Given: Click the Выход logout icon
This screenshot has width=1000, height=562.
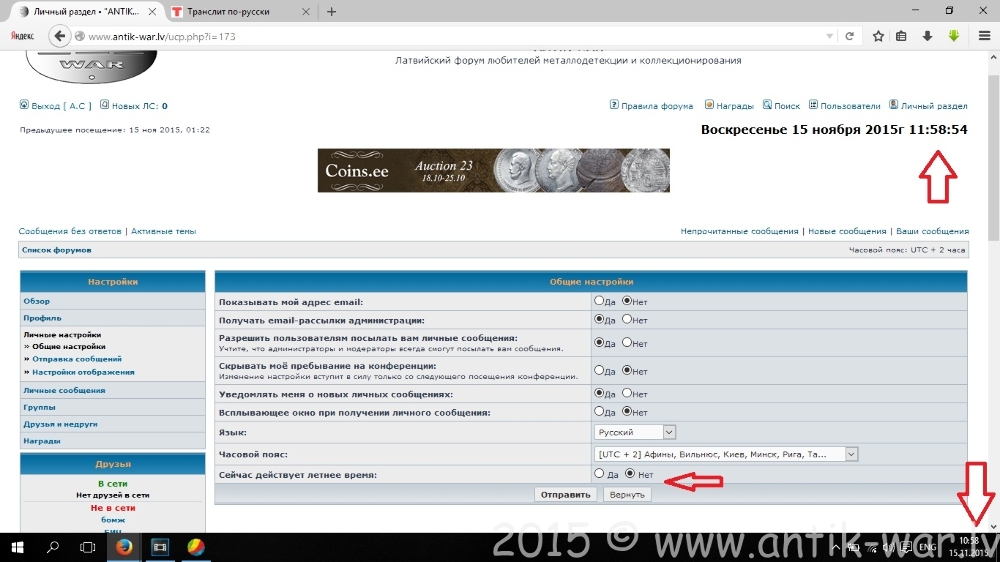Looking at the screenshot, I should coord(24,105).
